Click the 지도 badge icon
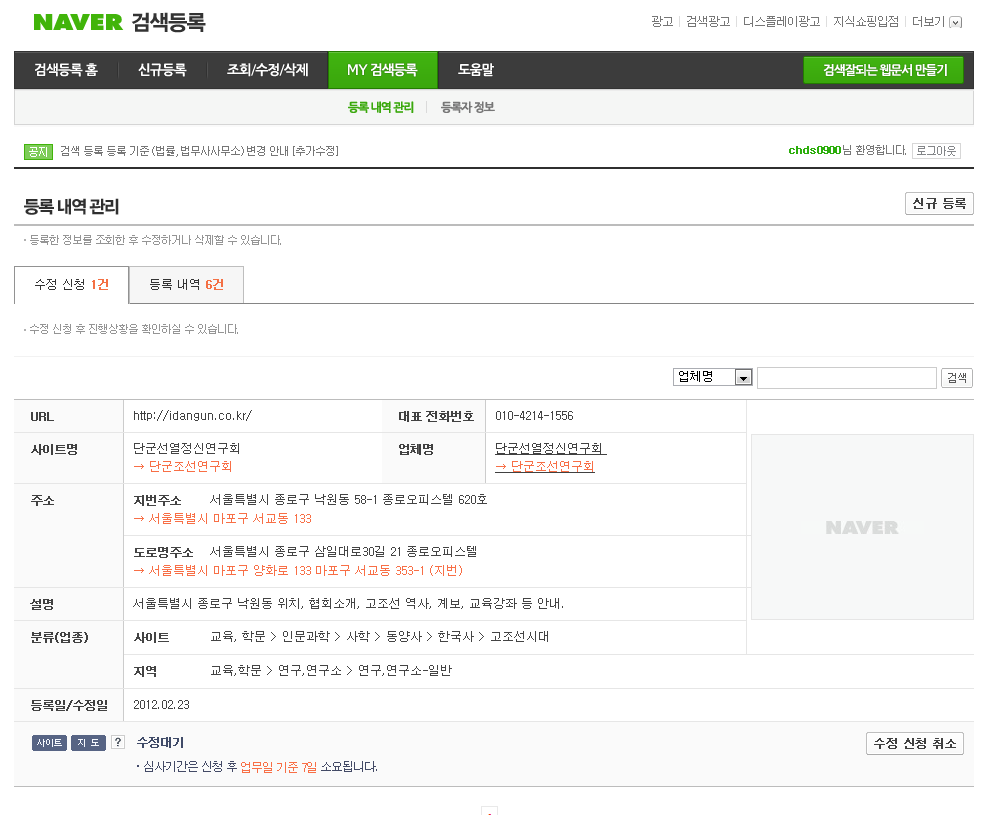Viewport: 998px width, 815px height. coord(88,742)
